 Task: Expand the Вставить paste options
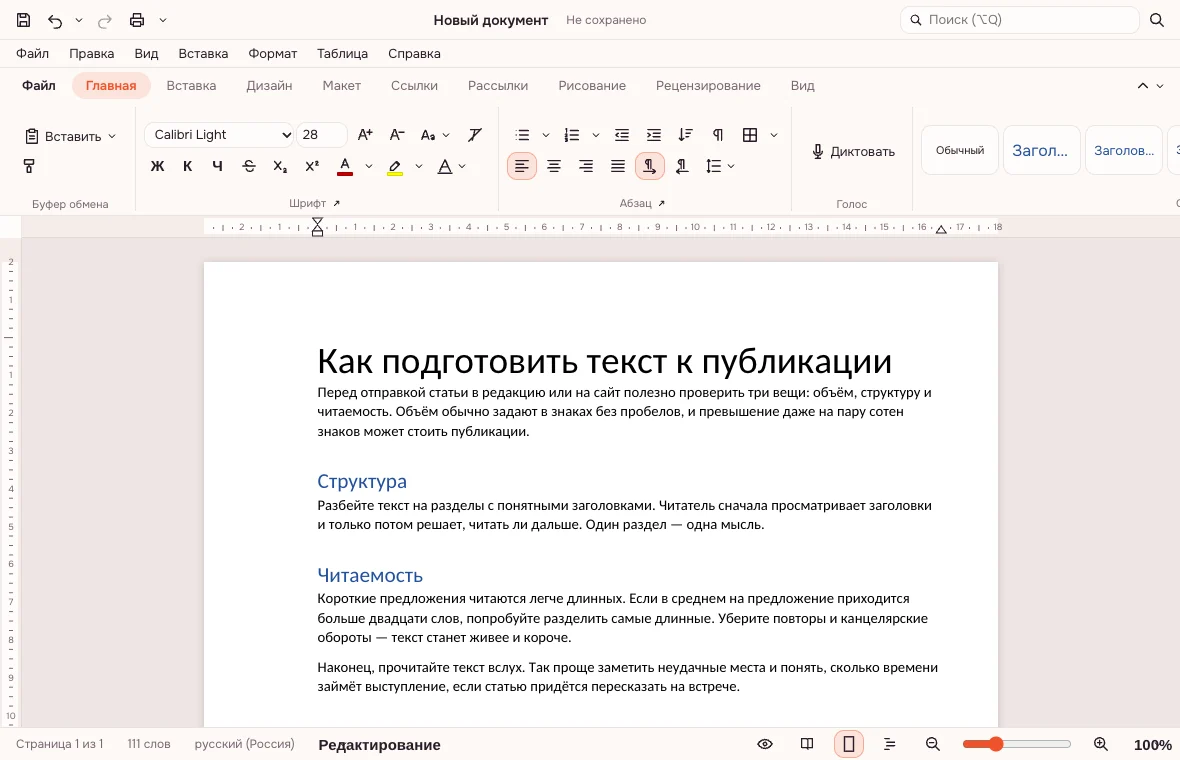pyautogui.click(x=112, y=136)
